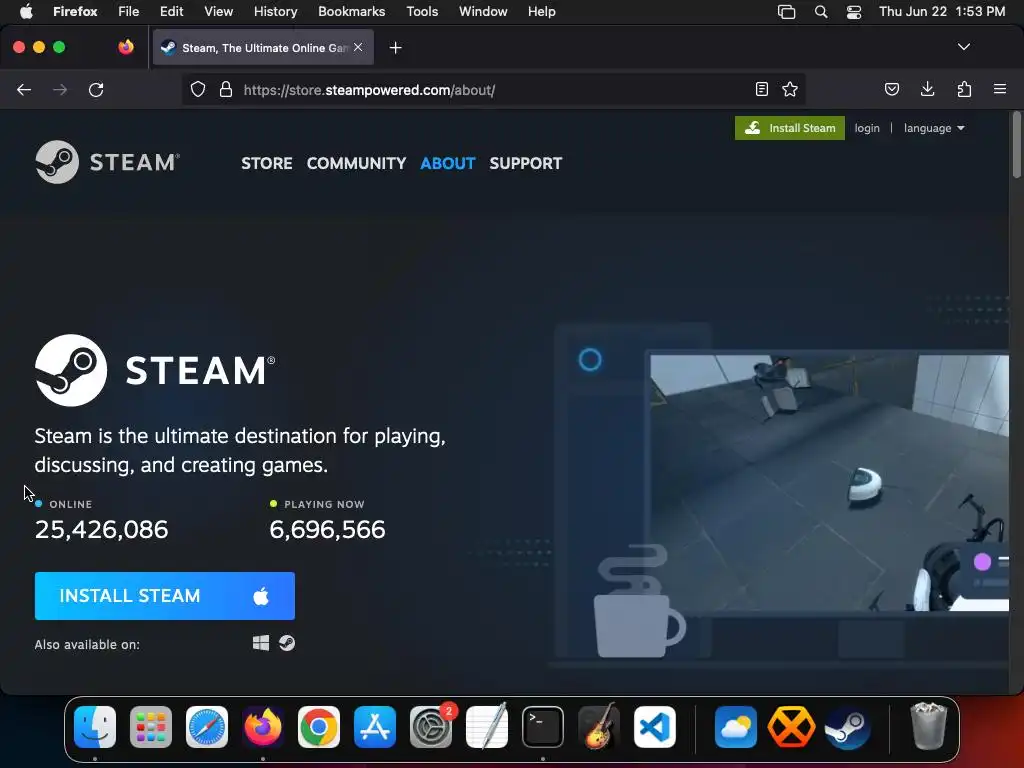Click the browser forward arrow
The width and height of the screenshot is (1024, 768).
coord(60,89)
